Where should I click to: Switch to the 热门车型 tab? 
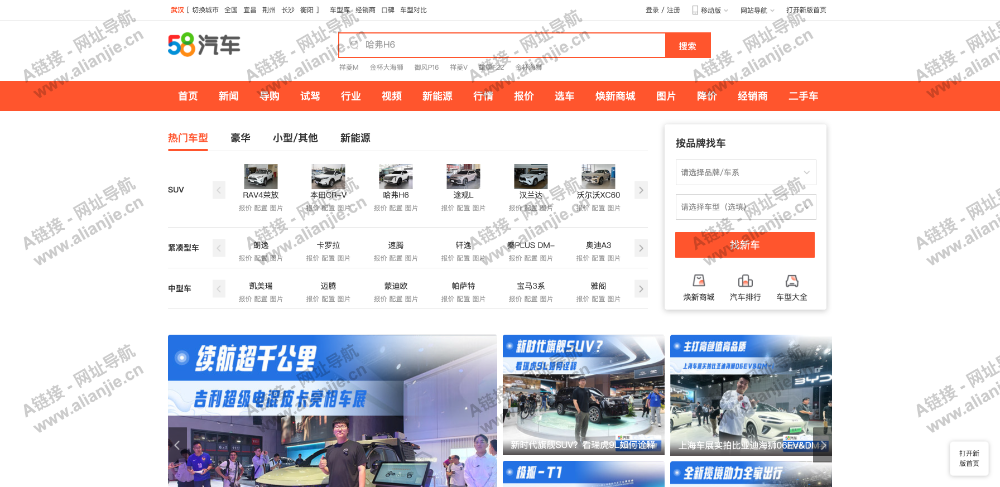188,138
